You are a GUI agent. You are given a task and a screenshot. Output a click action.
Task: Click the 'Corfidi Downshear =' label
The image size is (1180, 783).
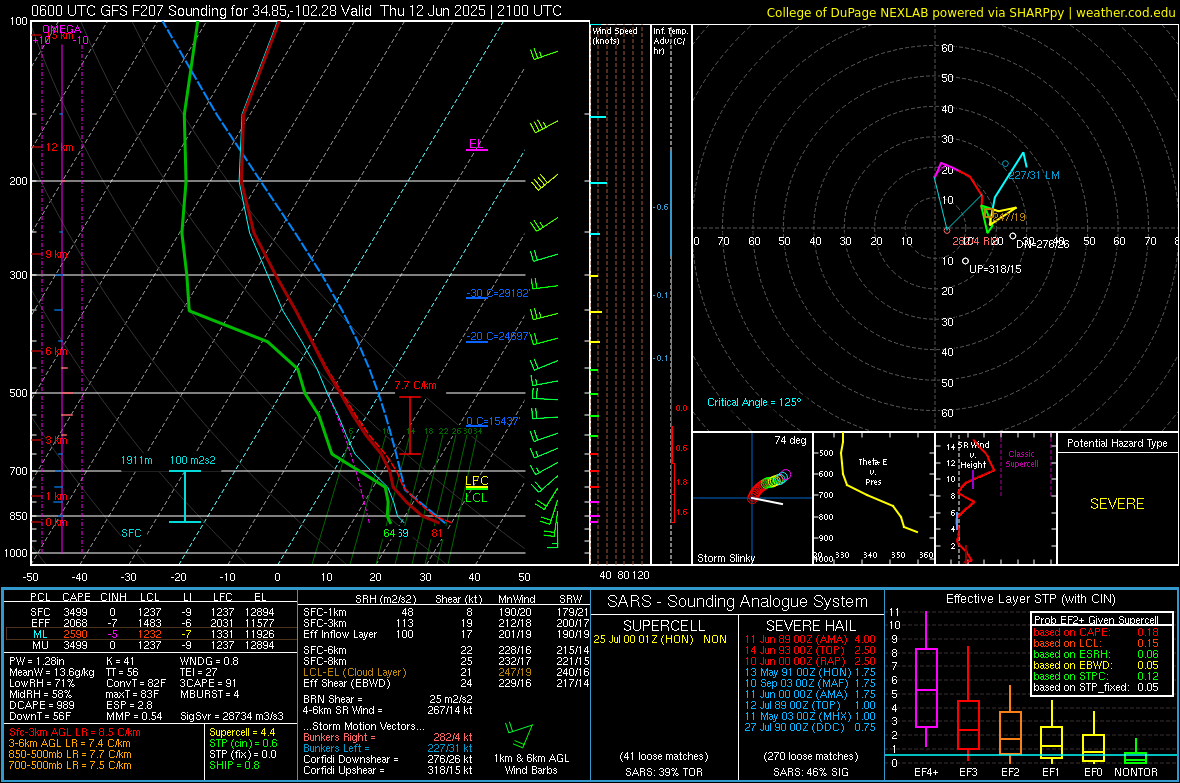coord(351,759)
